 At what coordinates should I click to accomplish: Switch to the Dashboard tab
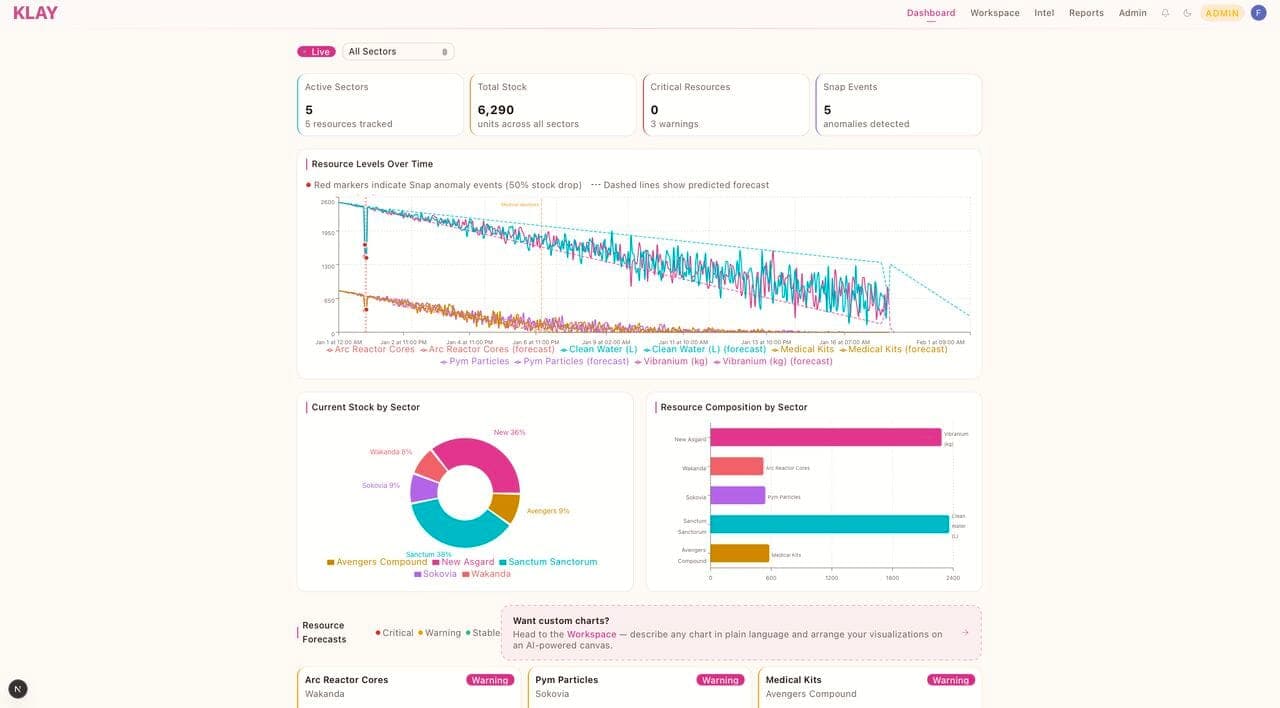931,13
